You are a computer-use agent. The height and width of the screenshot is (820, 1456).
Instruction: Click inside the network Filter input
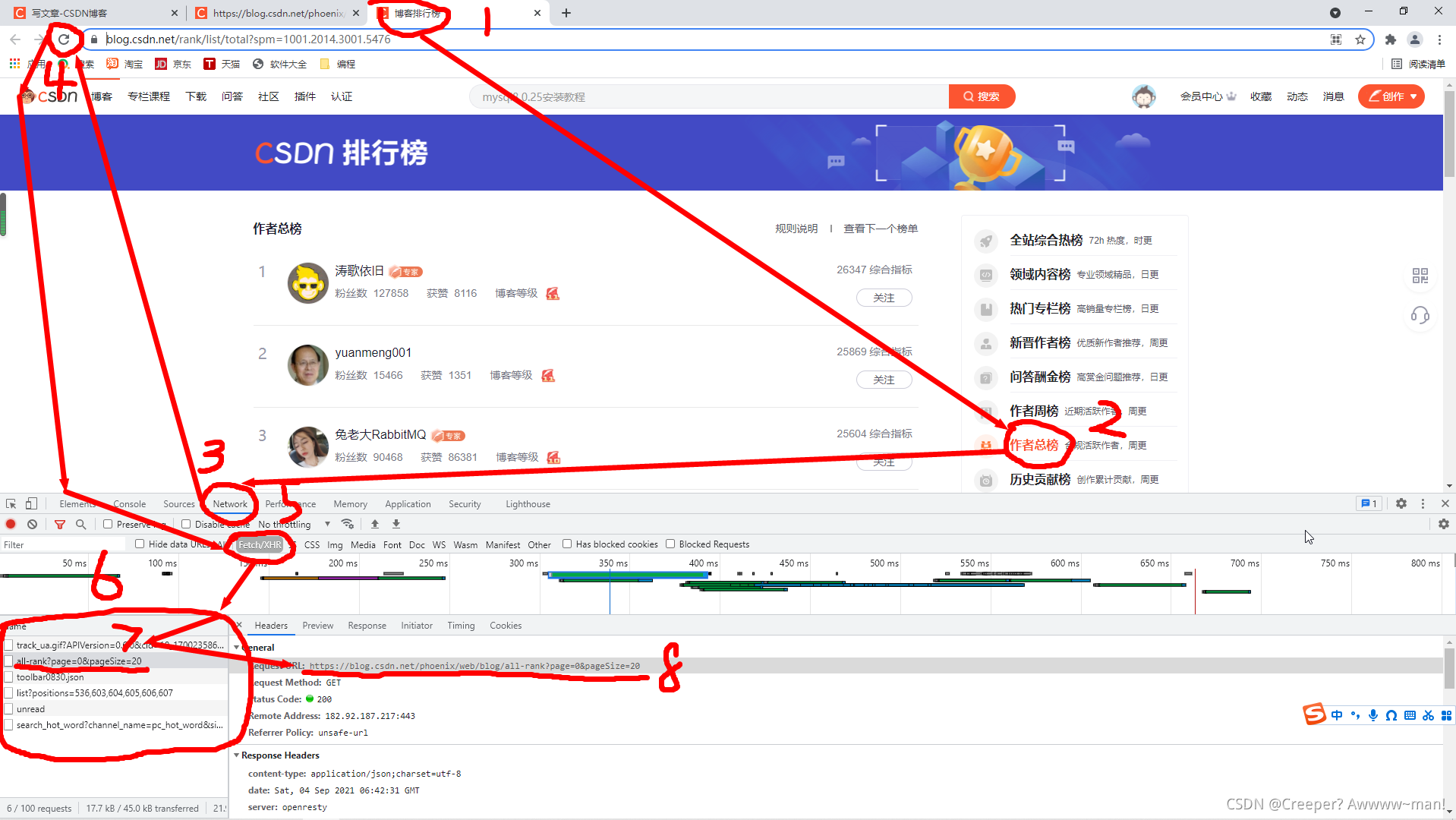64,544
